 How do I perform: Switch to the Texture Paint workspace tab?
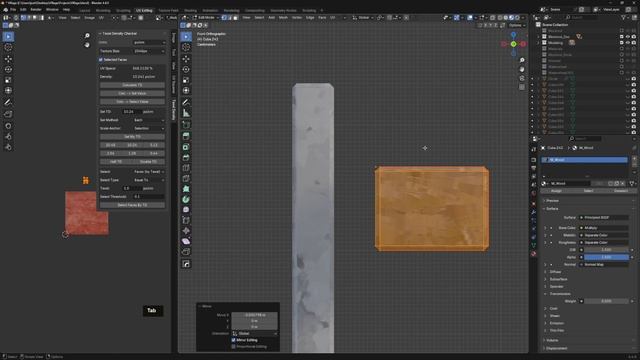[168, 10]
